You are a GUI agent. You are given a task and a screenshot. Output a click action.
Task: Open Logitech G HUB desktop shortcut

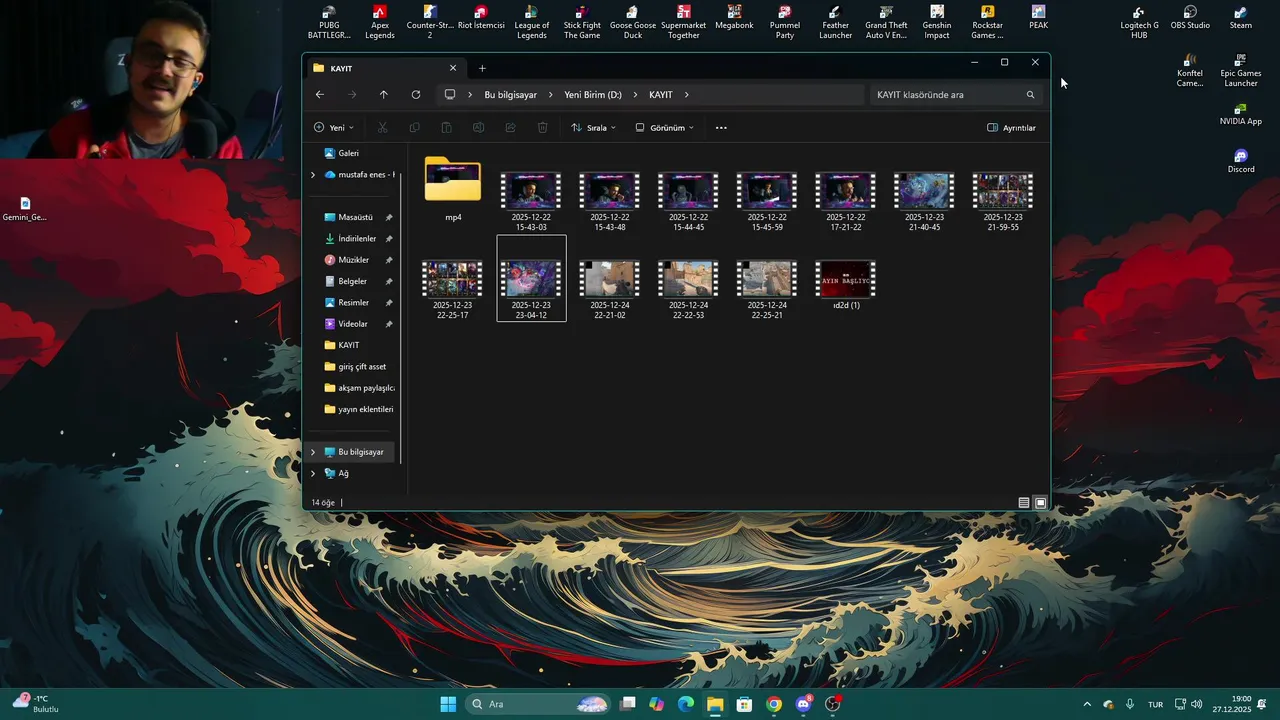coord(1139,21)
